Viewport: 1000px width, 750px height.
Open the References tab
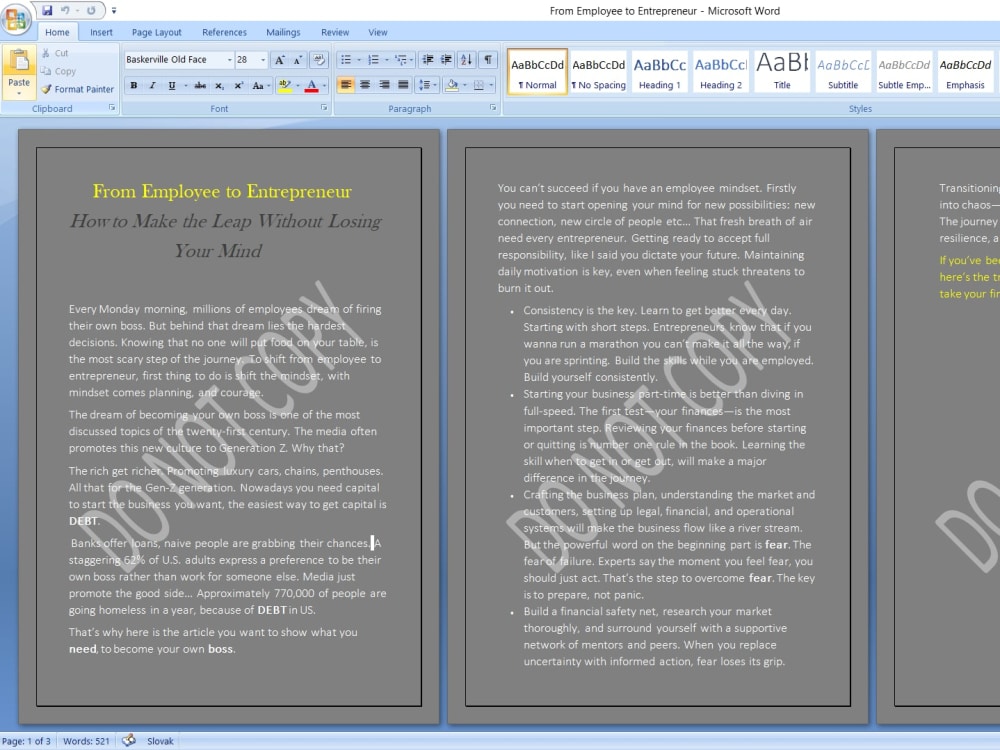pyautogui.click(x=224, y=32)
